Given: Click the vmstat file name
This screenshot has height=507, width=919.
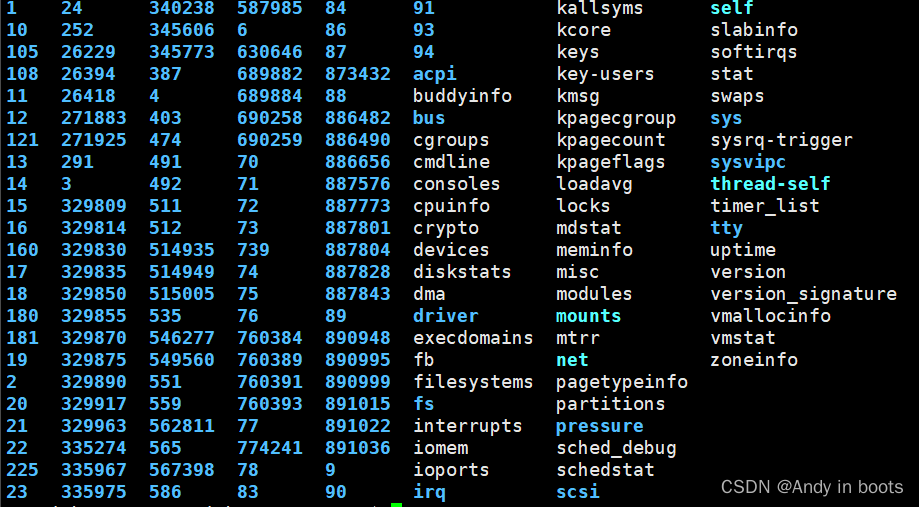Looking at the screenshot, I should 743,338.
